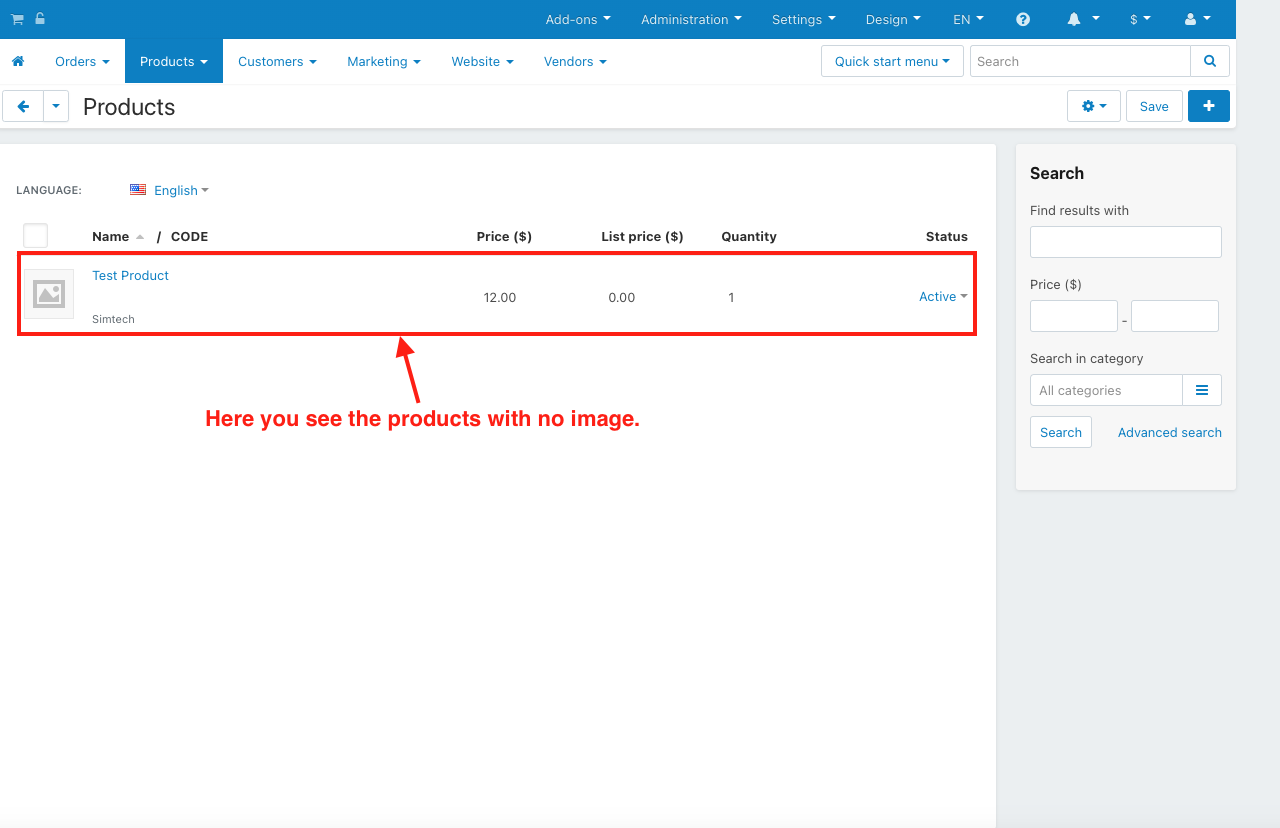Click the 0.00 list price value
Image resolution: width=1280 pixels, height=828 pixels.
622,297
